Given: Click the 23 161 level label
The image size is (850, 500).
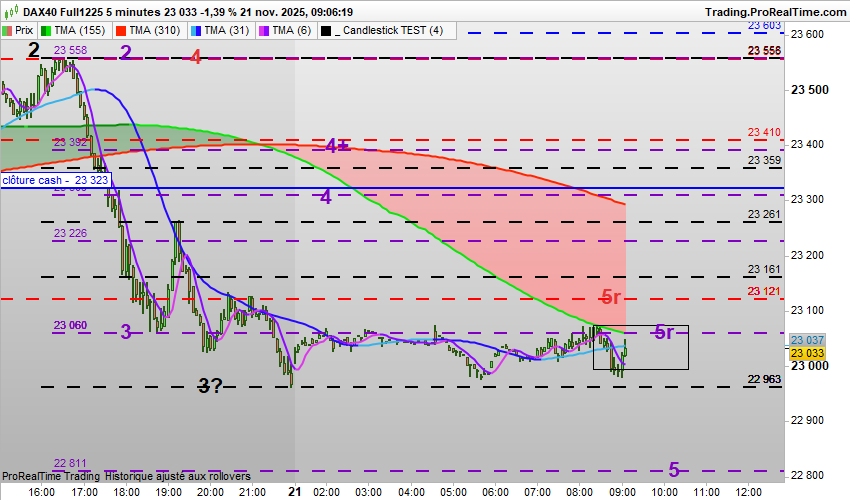Looking at the screenshot, I should [x=764, y=269].
